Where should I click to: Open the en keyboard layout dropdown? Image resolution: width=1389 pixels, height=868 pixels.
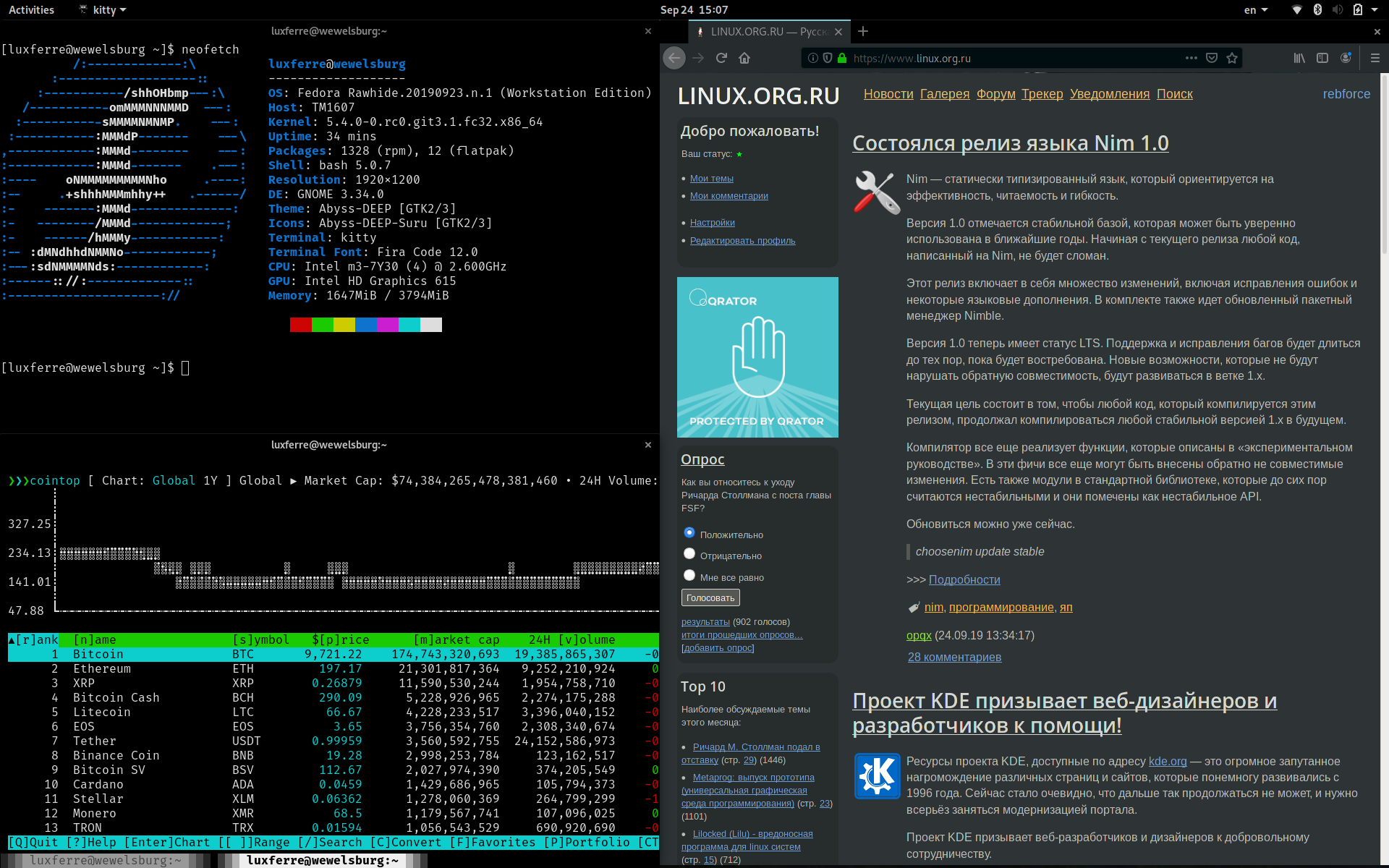(1256, 10)
